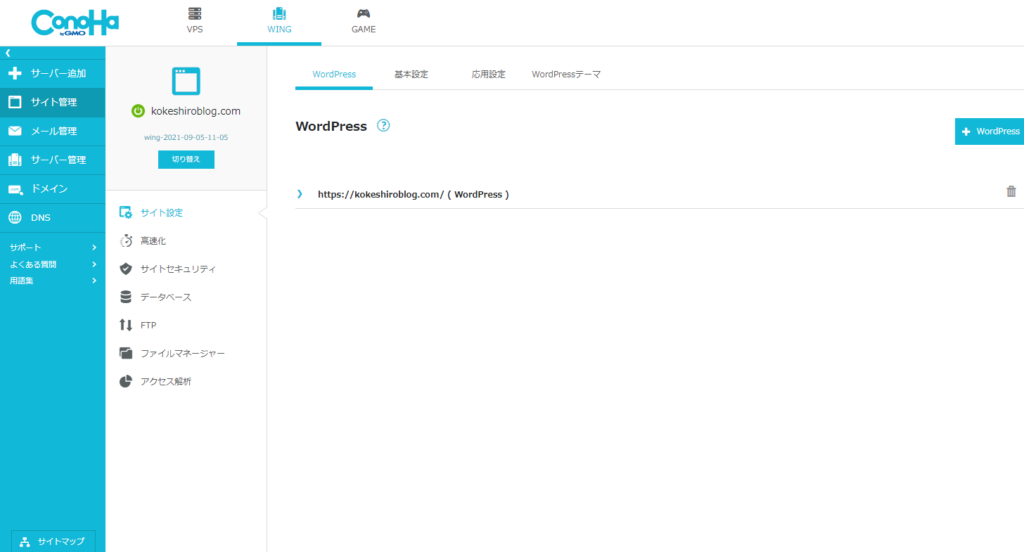Click the 切り替え button
Viewport: 1024px width, 552px height.
pos(186,159)
